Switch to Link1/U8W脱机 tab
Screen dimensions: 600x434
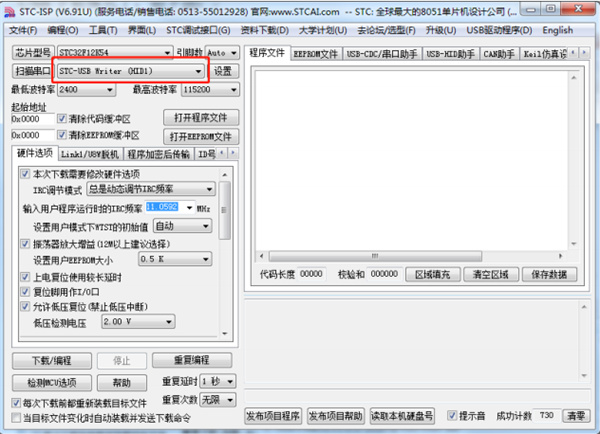click(x=90, y=154)
